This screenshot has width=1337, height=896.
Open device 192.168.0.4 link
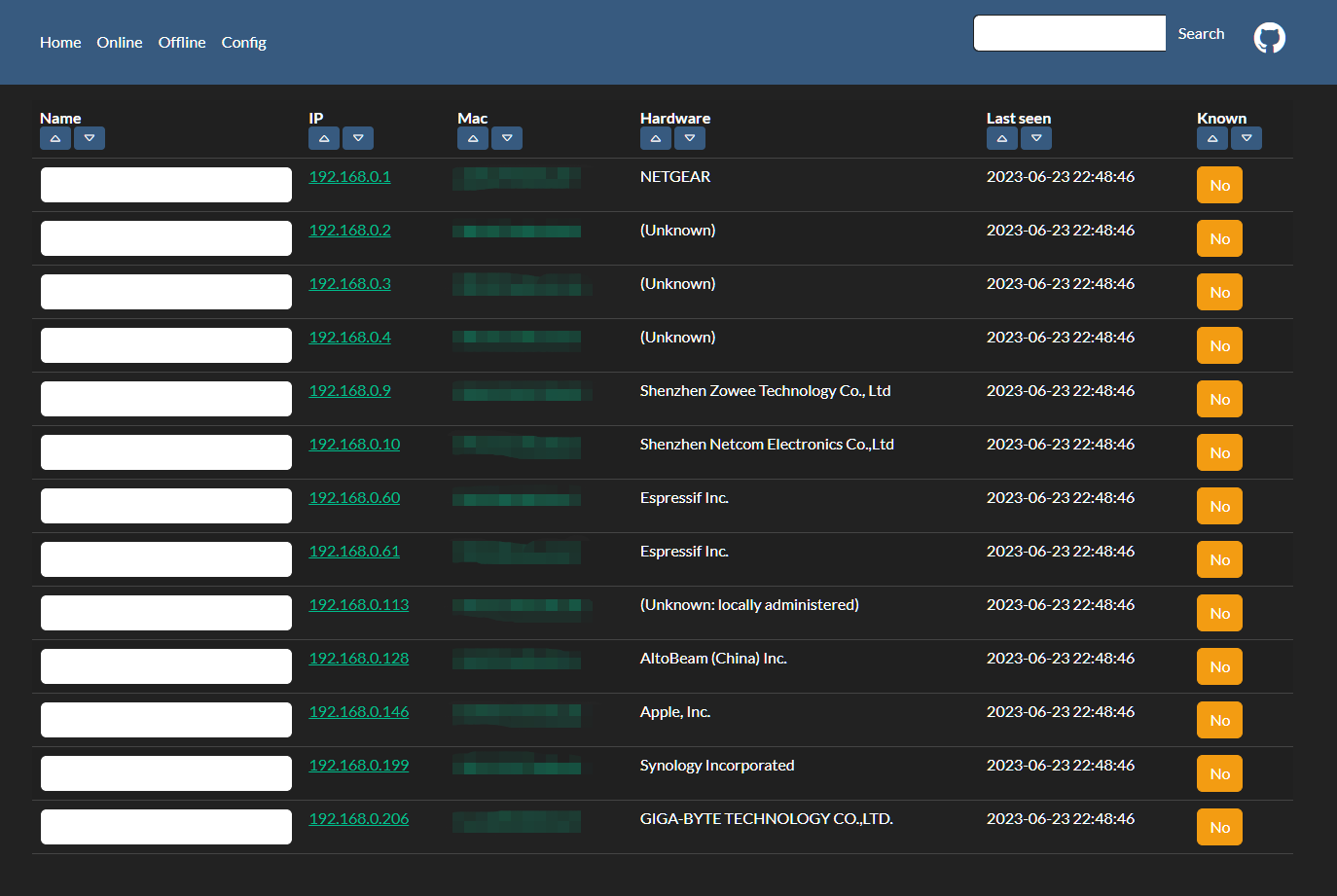[349, 338]
